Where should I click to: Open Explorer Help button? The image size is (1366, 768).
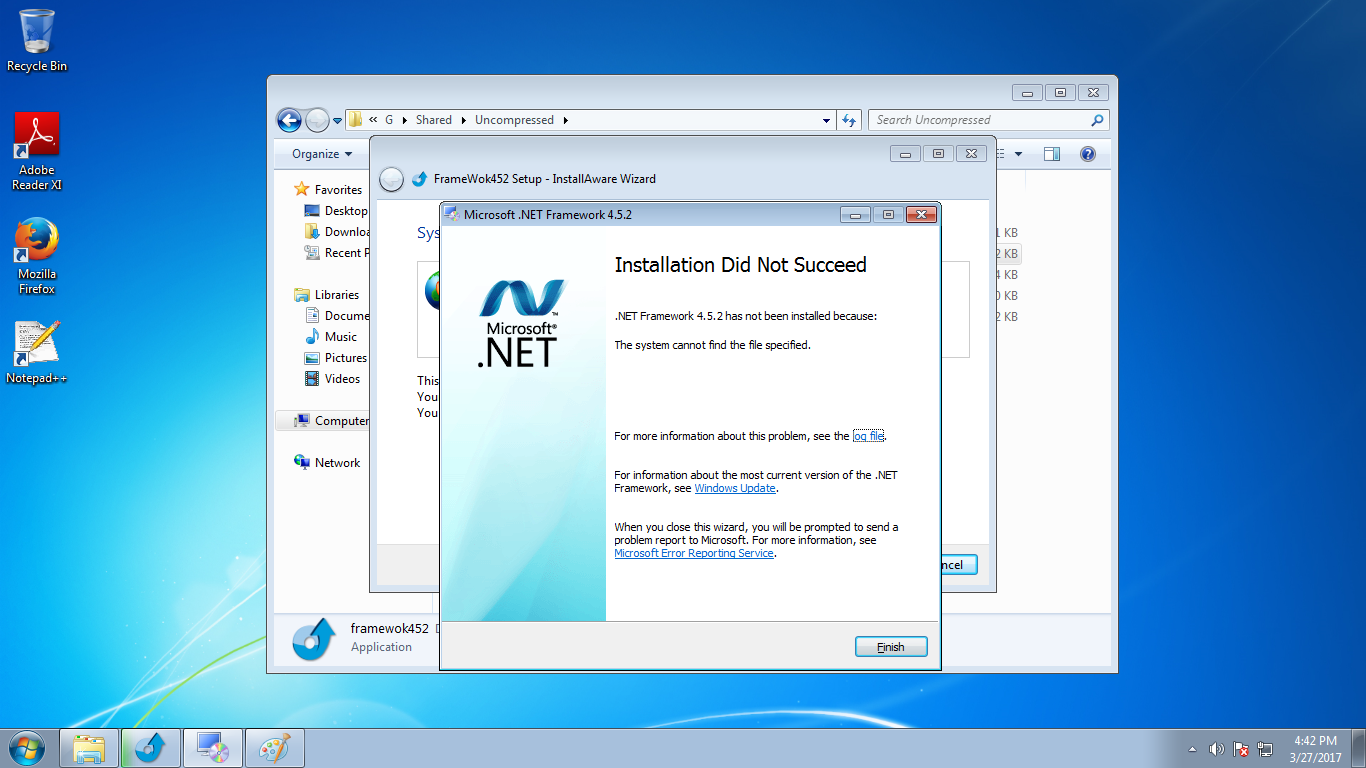(x=1088, y=154)
